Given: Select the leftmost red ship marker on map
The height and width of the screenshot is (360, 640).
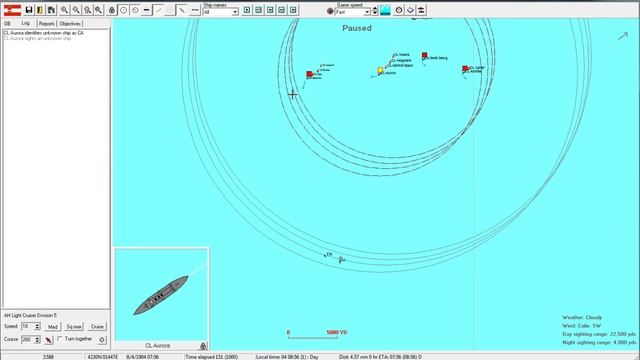Looking at the screenshot, I should click(x=309, y=74).
